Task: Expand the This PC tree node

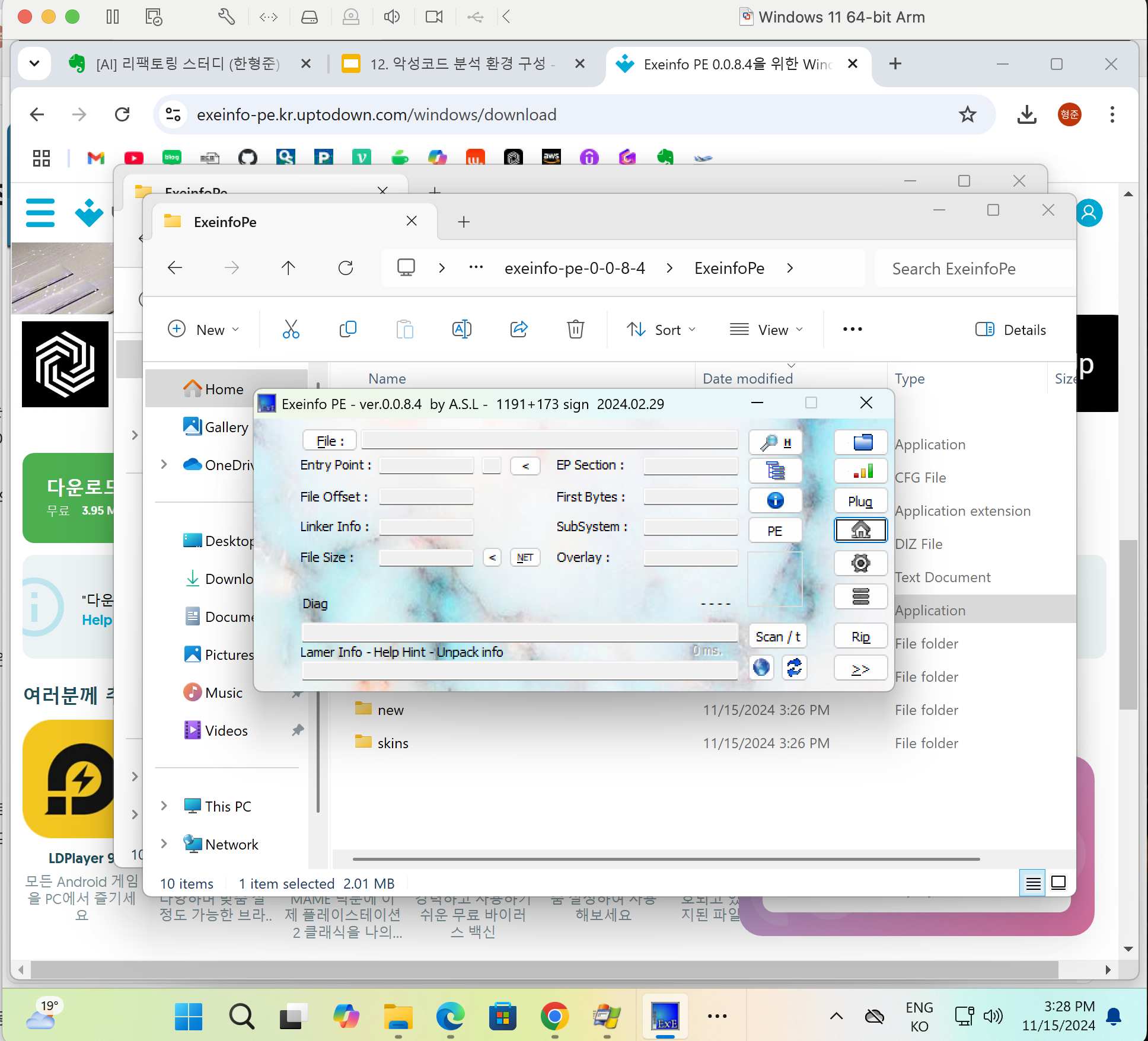Action: click(164, 806)
